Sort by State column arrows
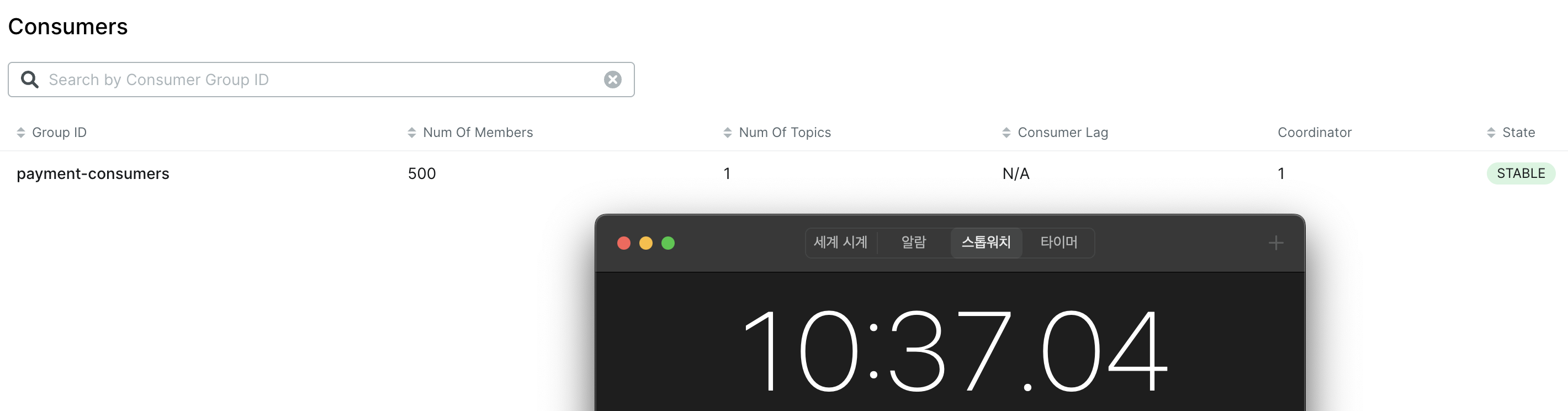1568x411 pixels. (1491, 133)
